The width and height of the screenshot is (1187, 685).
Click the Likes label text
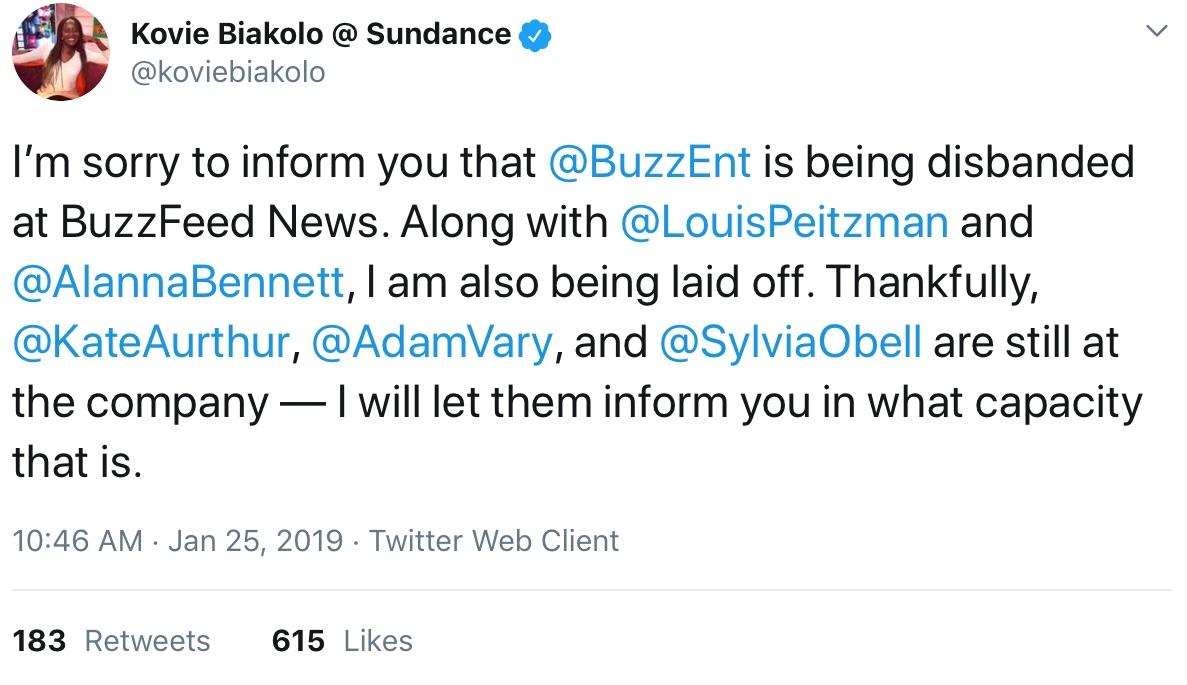click(x=378, y=640)
